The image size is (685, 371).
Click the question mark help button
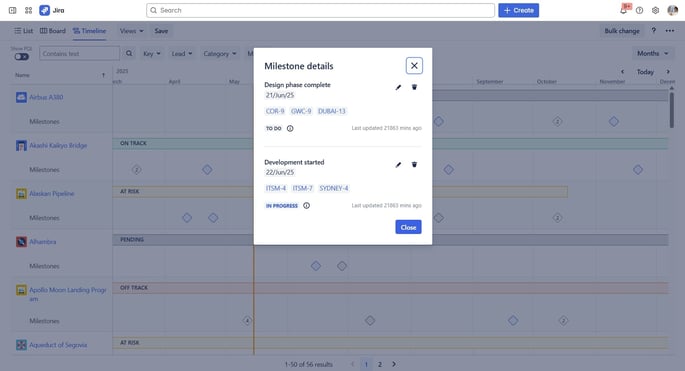point(654,31)
